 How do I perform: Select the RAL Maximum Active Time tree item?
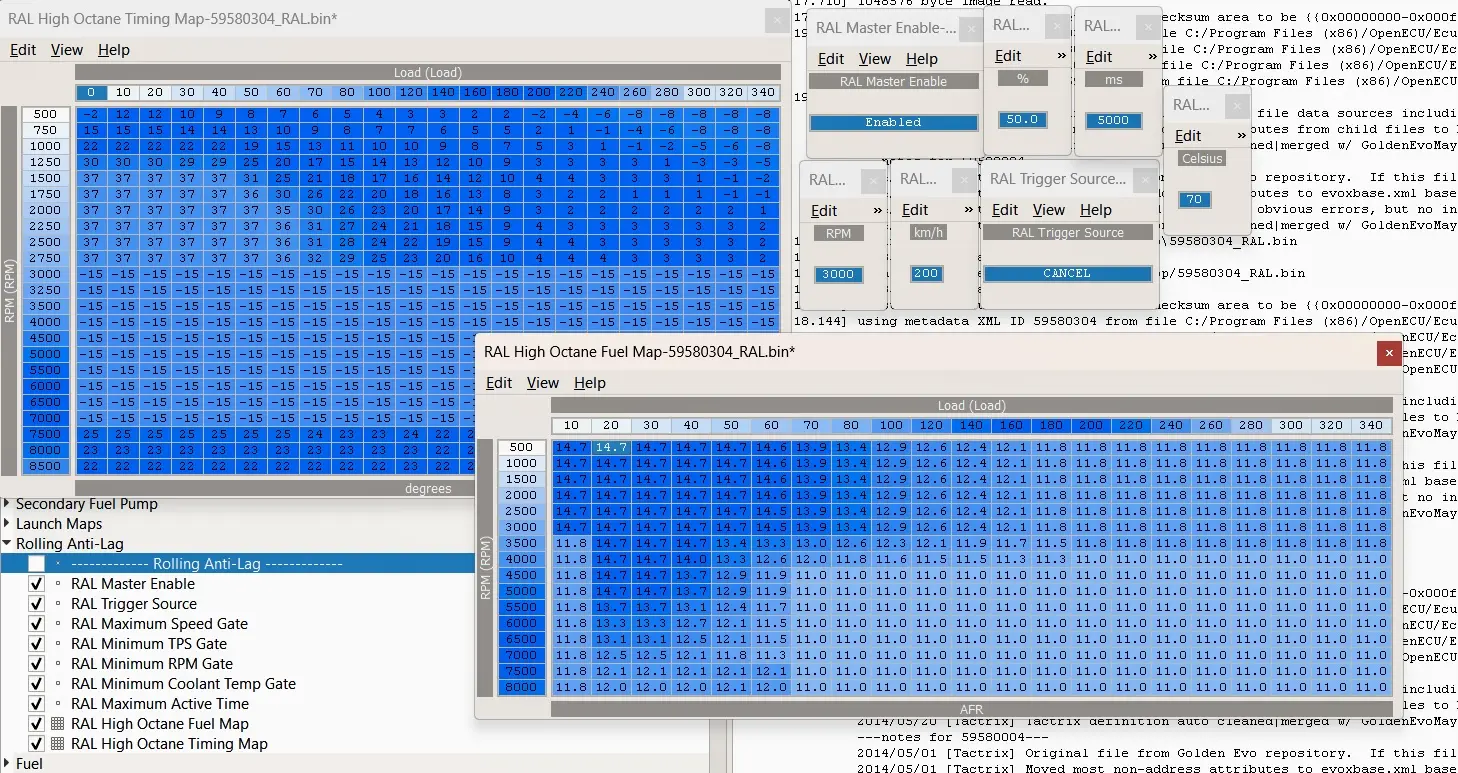point(160,704)
